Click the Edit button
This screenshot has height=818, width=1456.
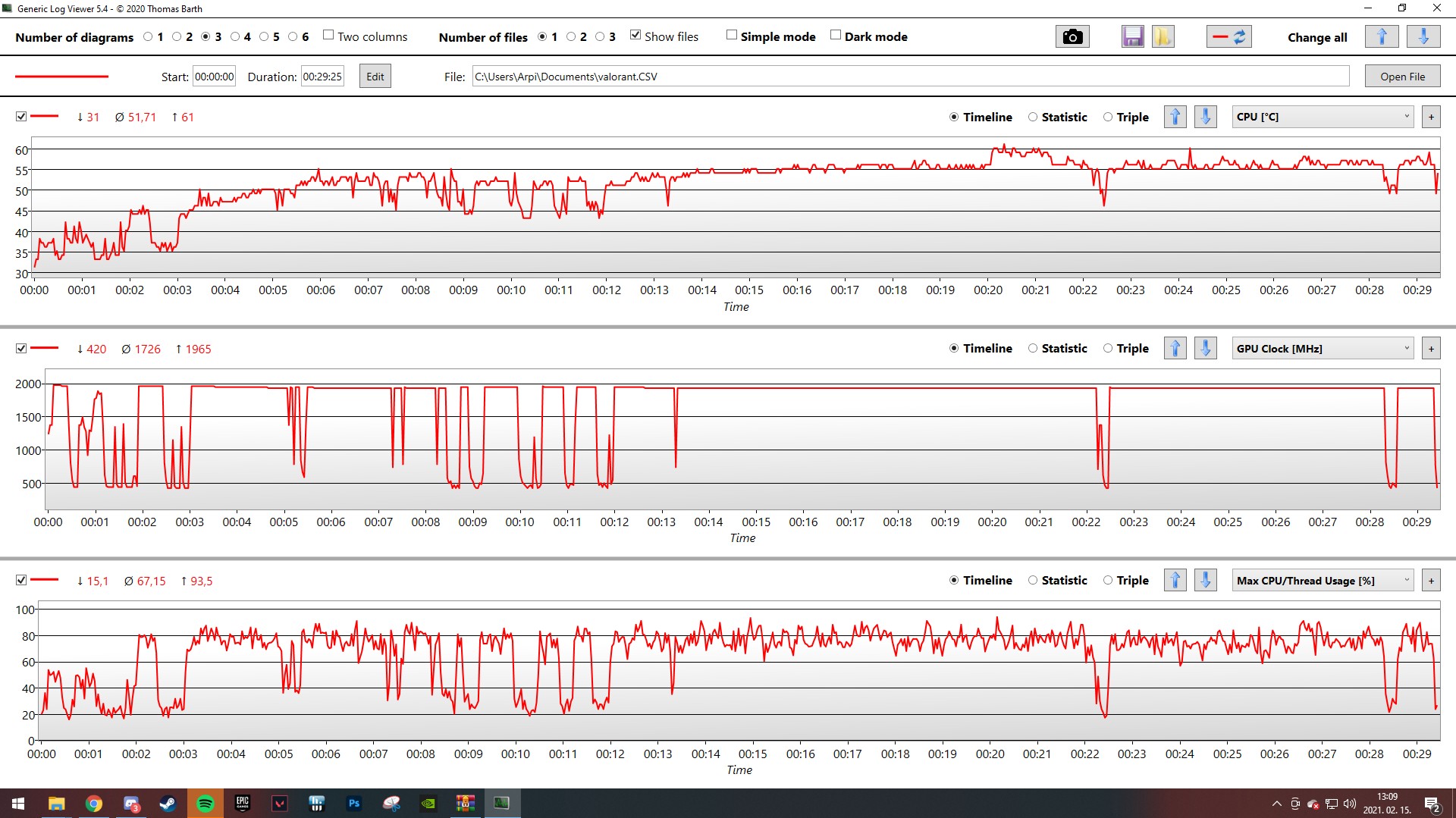point(375,77)
